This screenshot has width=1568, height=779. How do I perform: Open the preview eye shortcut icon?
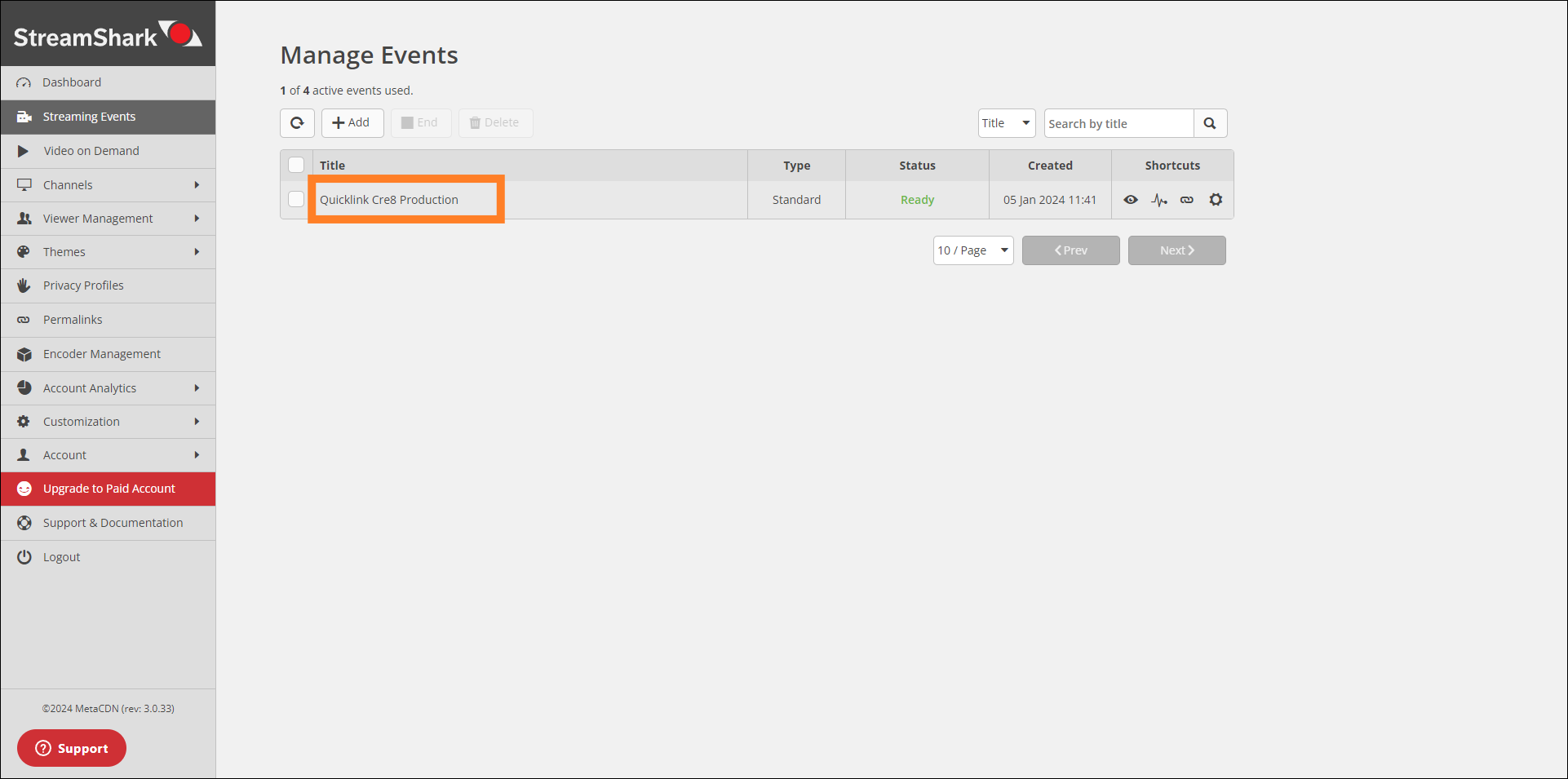[x=1131, y=200]
